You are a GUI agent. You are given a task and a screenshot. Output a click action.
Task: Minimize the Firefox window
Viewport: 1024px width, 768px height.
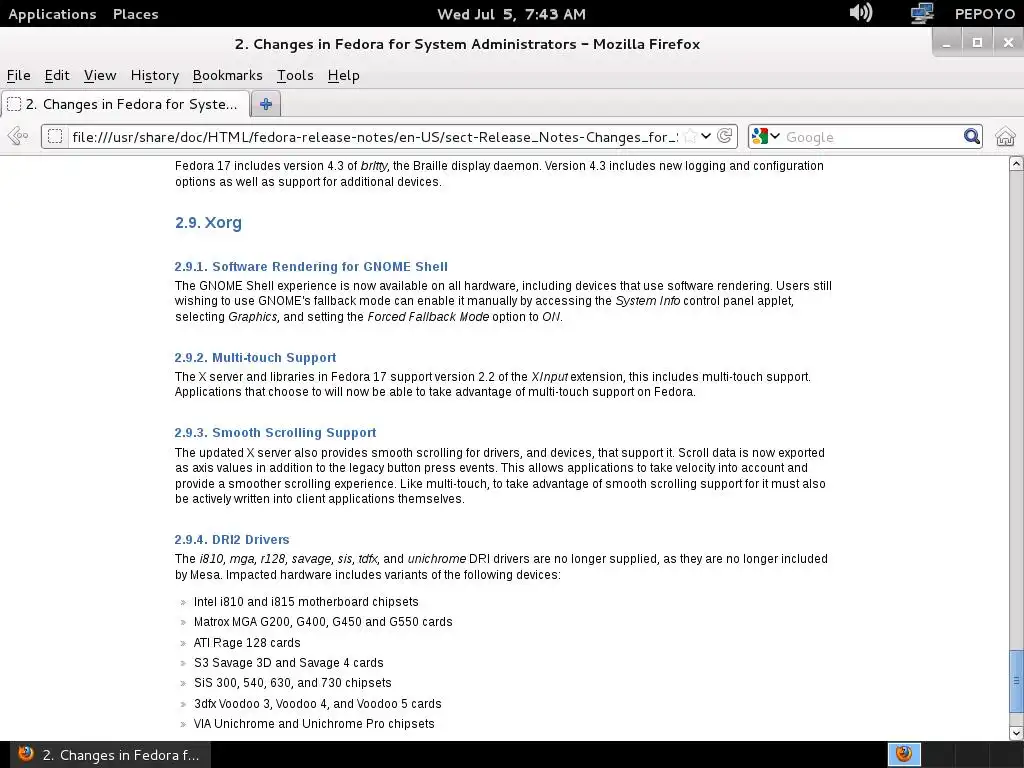point(946,43)
